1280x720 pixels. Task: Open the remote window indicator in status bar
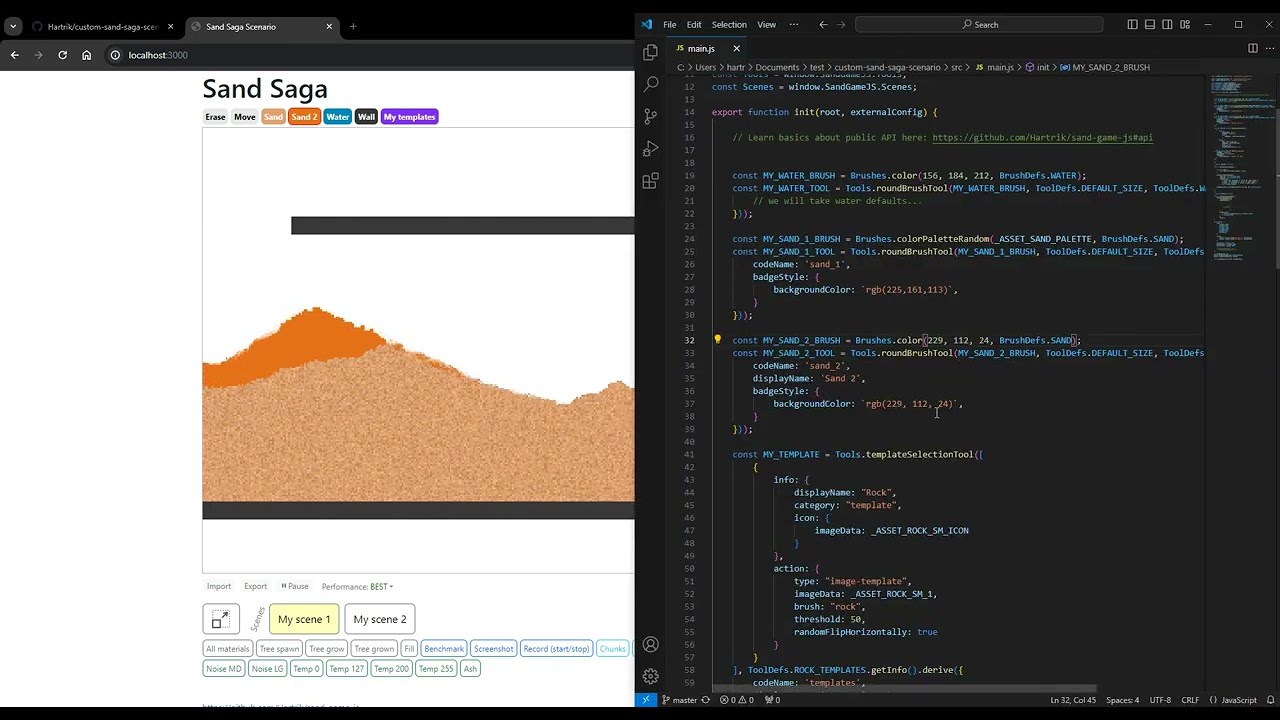[x=646, y=700]
